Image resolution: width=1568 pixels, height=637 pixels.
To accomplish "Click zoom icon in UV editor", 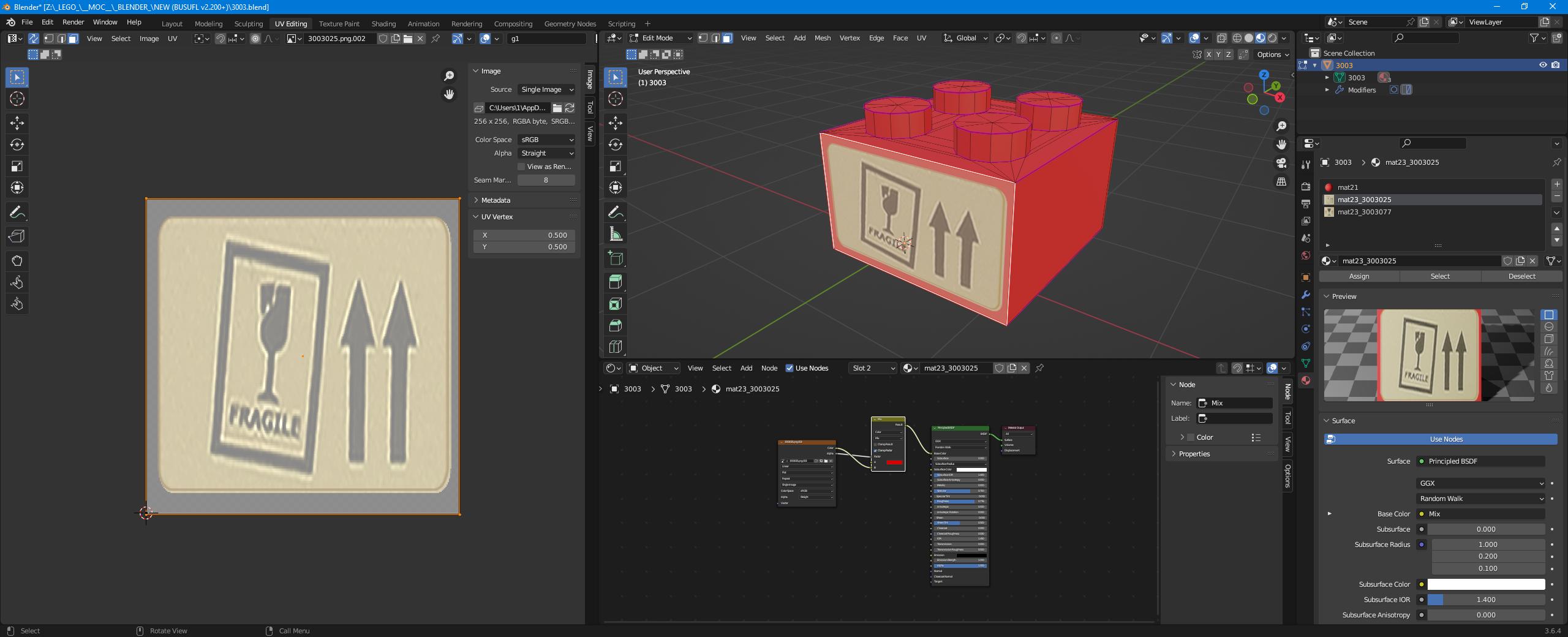I will point(449,76).
